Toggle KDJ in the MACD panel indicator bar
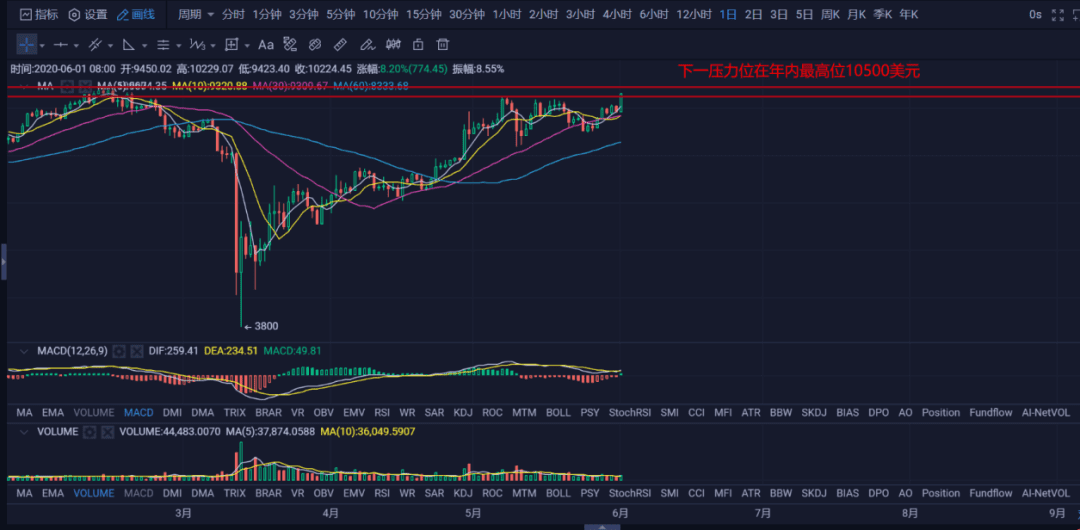The height and width of the screenshot is (530, 1080). (x=463, y=413)
